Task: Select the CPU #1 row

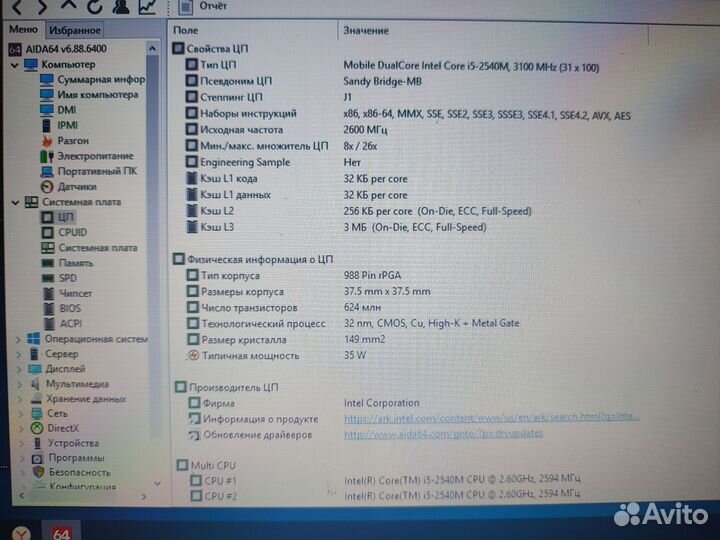Action: 385,480
